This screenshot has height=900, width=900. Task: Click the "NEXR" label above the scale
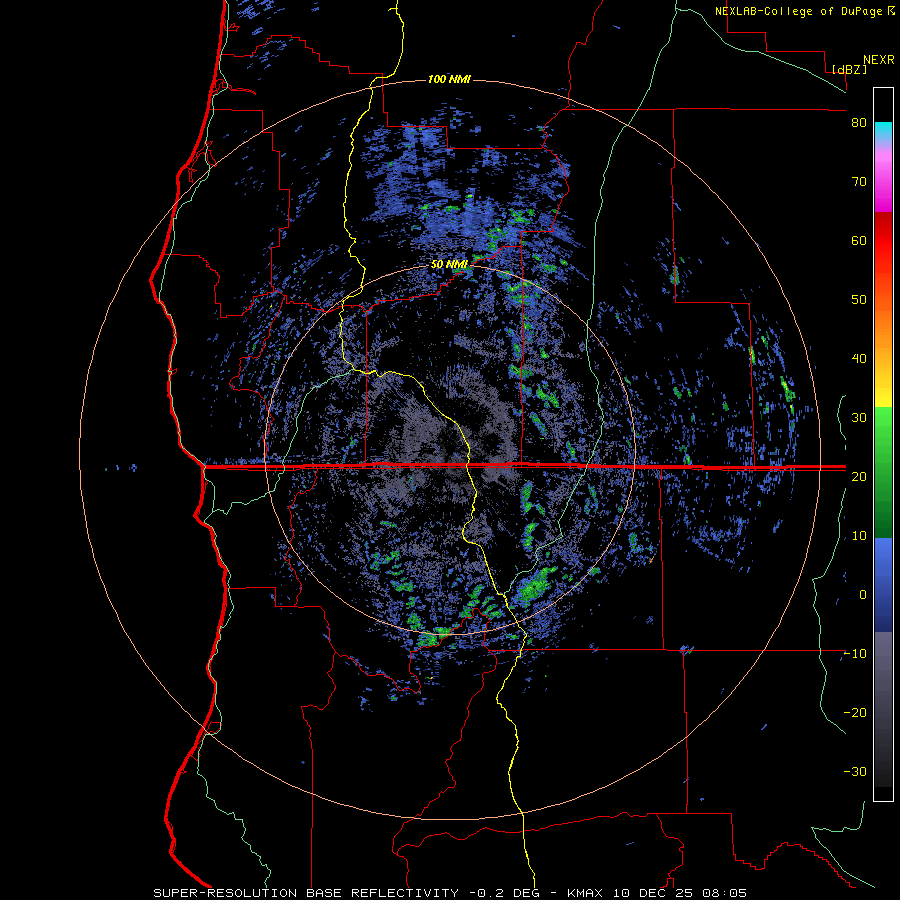(x=879, y=60)
